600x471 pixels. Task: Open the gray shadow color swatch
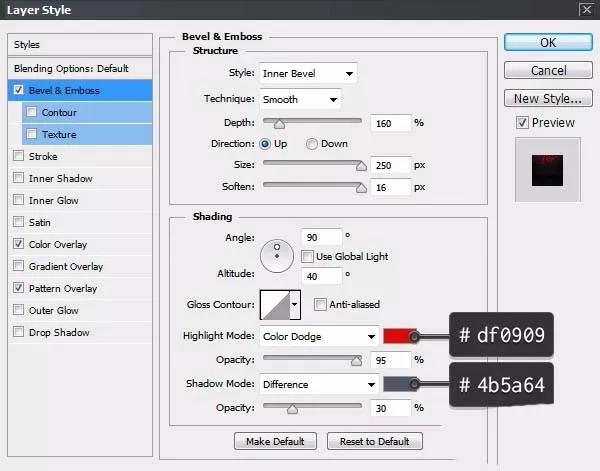(399, 384)
